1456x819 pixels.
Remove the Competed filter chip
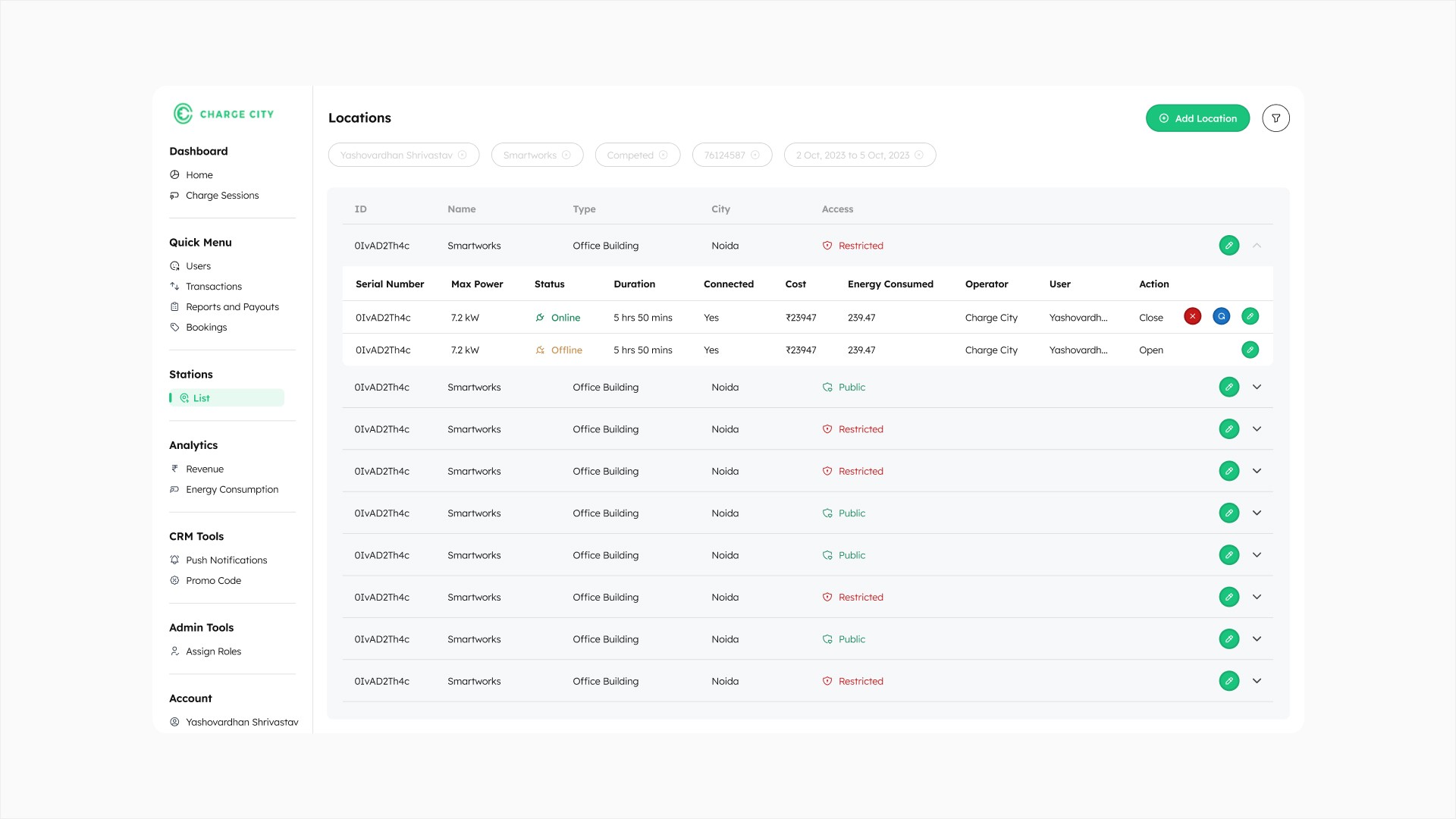tap(663, 155)
